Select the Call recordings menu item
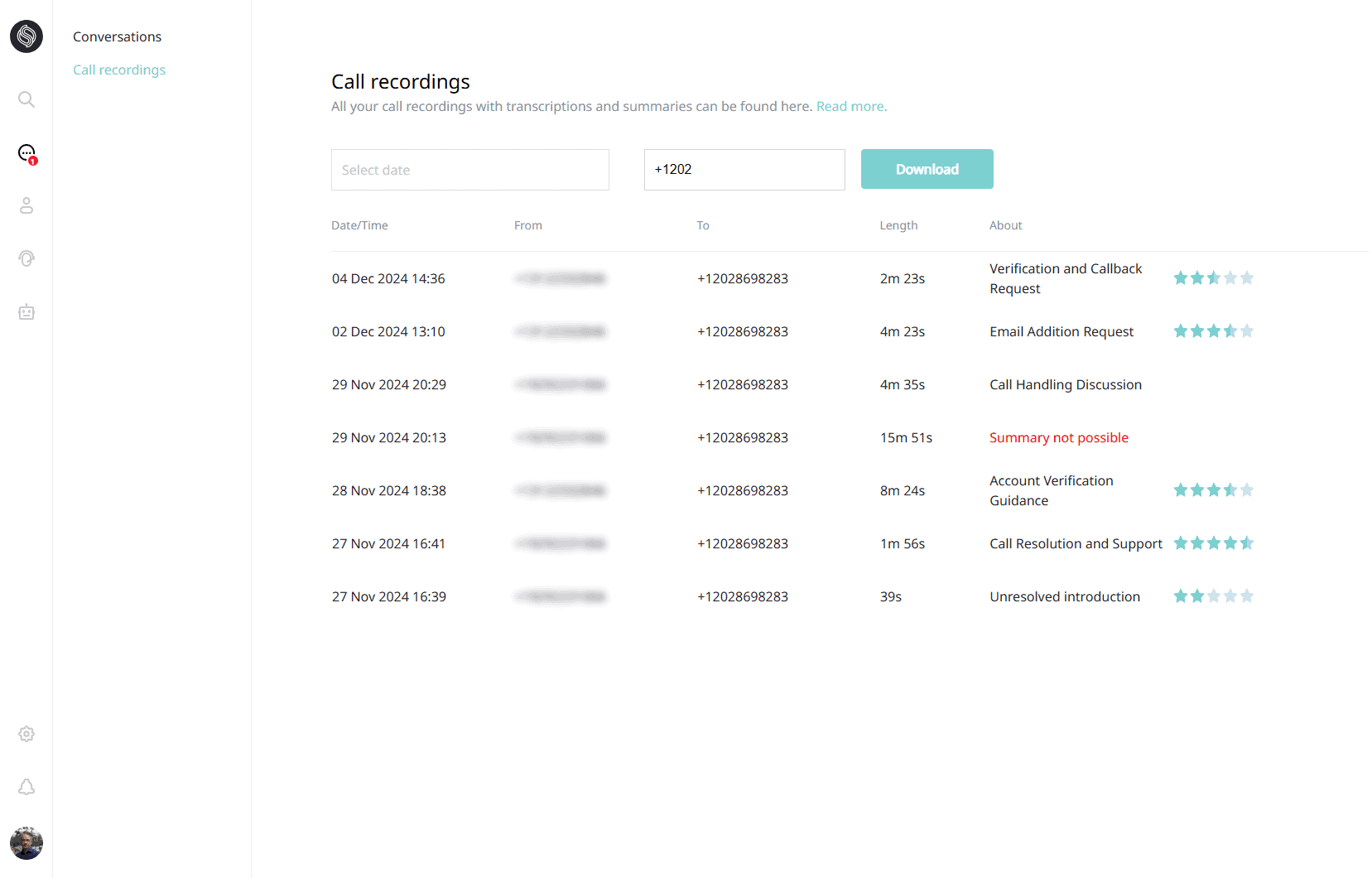This screenshot has width=1372, height=878. click(x=119, y=70)
